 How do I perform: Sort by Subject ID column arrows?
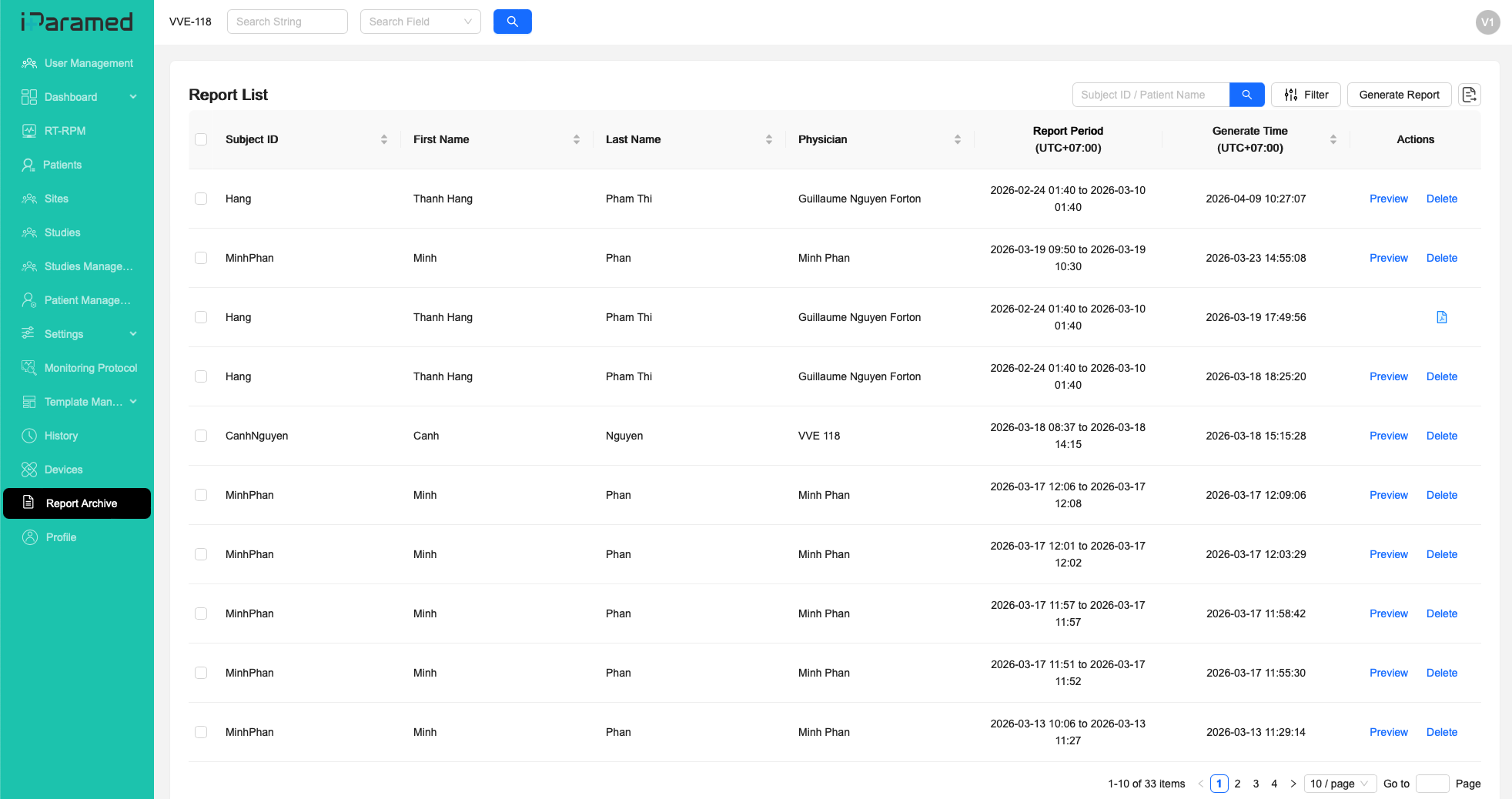point(384,139)
